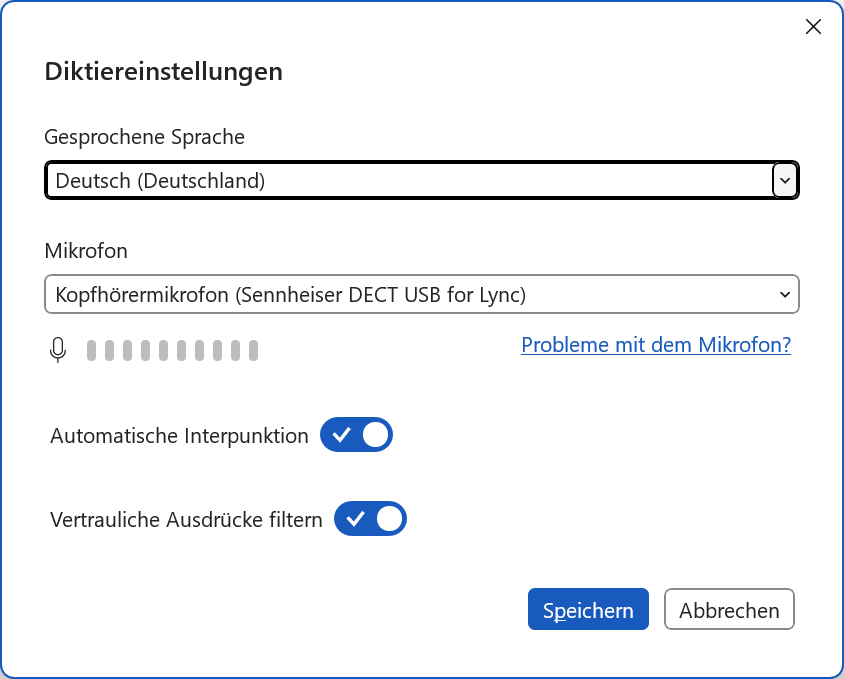Click the microphone icon beside level meter
Viewport: 844px width, 679px height.
(x=58, y=350)
